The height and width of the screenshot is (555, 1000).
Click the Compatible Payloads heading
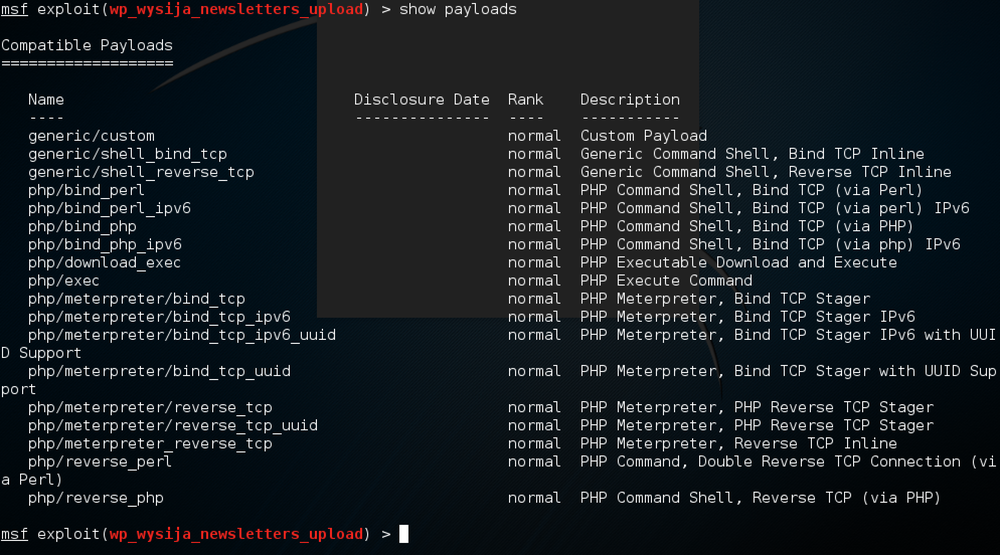[x=87, y=45]
